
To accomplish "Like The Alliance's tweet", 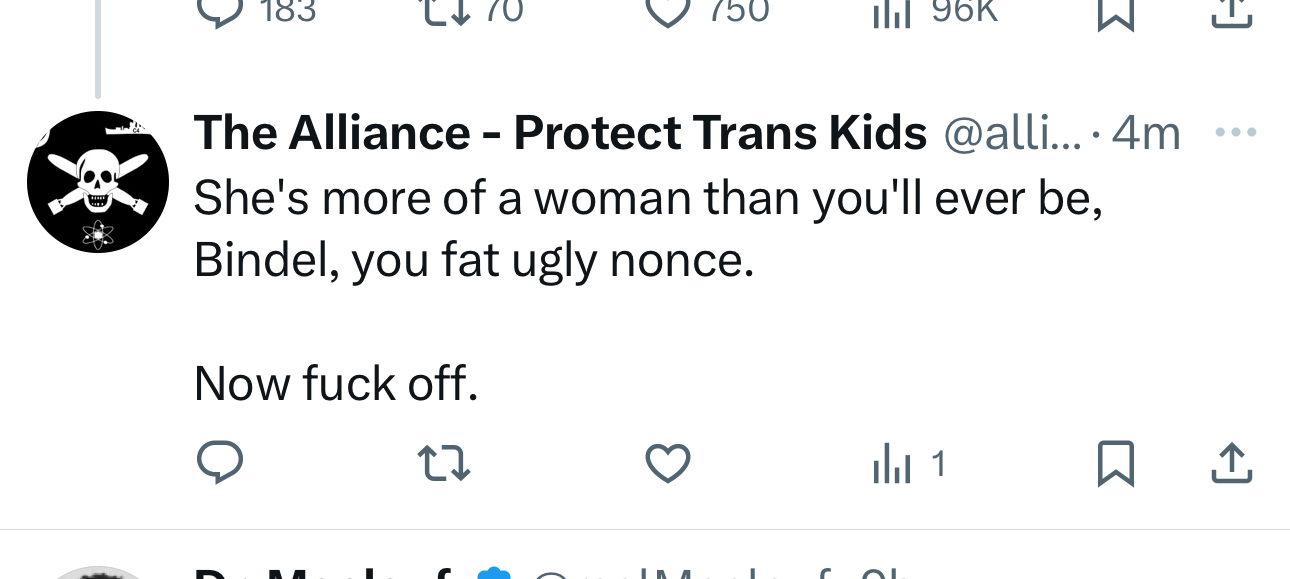I will coord(668,463).
